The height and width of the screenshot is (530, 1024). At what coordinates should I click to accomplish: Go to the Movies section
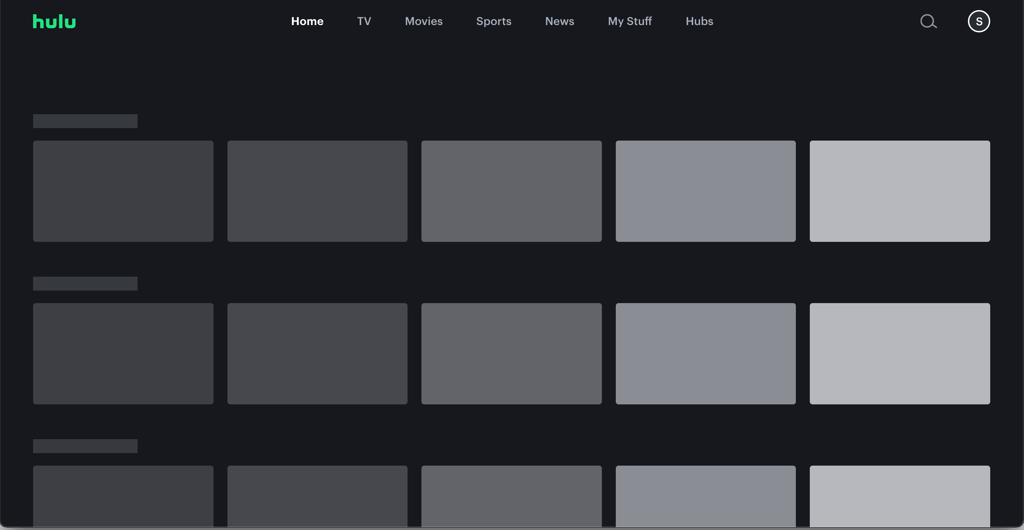(x=423, y=22)
